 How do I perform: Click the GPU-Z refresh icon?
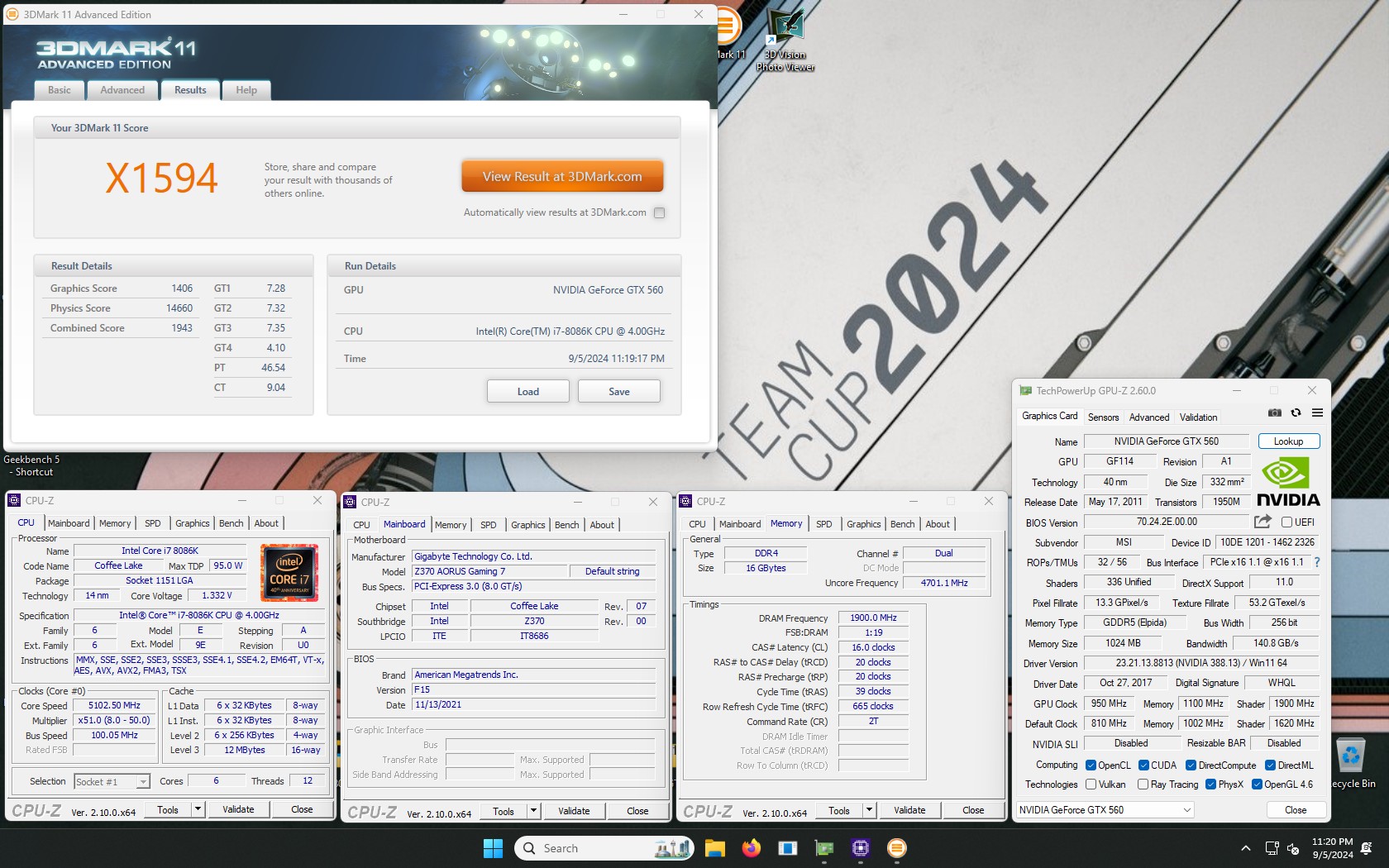click(x=1296, y=413)
